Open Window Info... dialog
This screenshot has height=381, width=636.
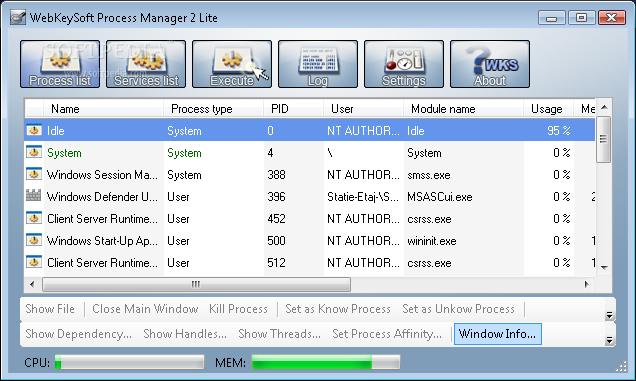tap(498, 334)
